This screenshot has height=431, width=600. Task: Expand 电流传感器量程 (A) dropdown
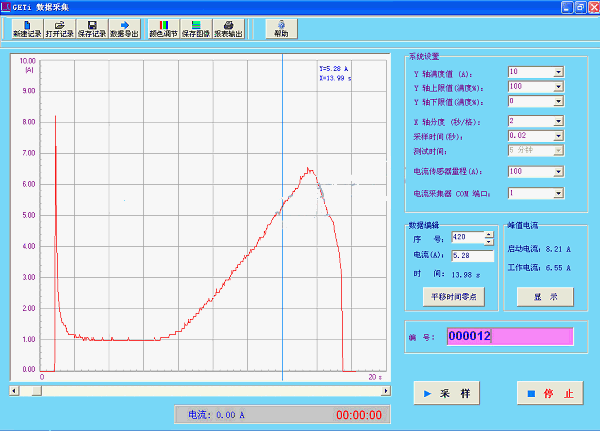pyautogui.click(x=558, y=172)
